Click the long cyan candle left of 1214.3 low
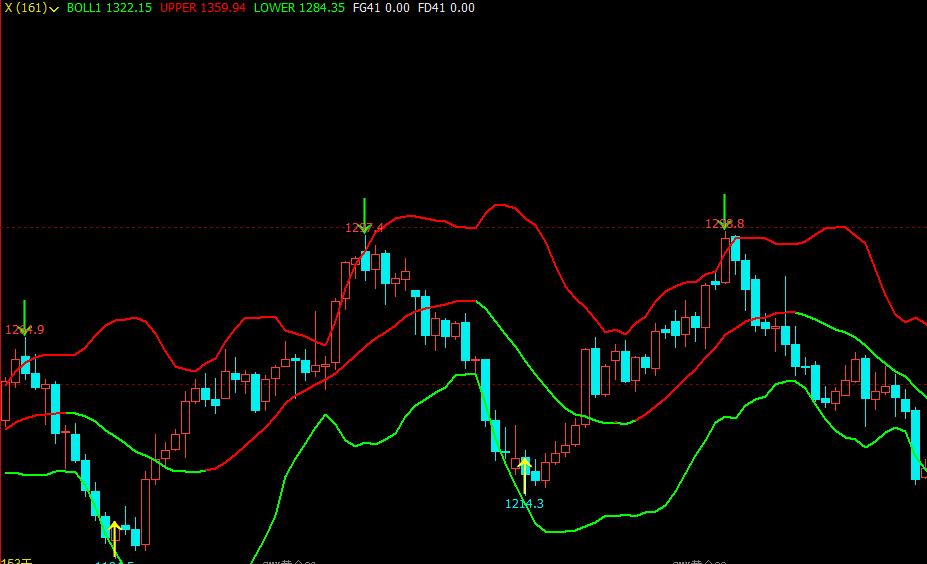This screenshot has width=927, height=564. [x=485, y=390]
